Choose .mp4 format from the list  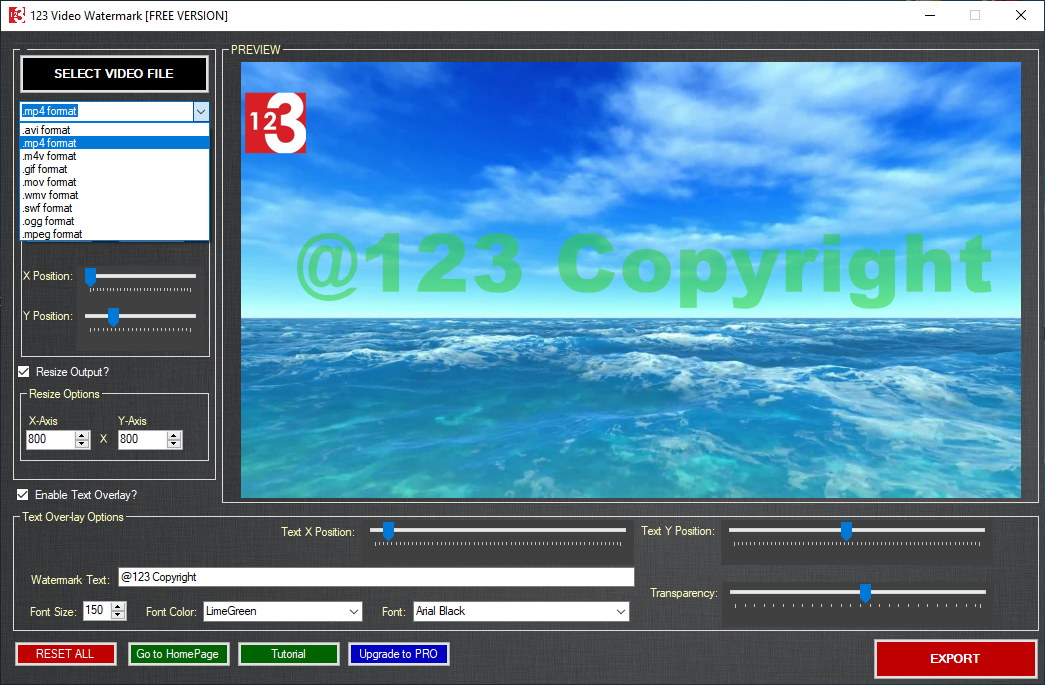[x=115, y=143]
